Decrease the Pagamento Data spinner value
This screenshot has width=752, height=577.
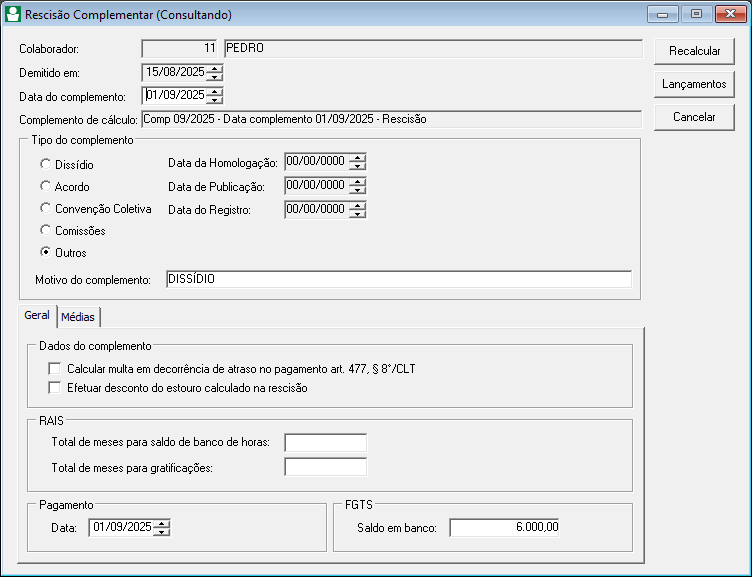(163, 532)
